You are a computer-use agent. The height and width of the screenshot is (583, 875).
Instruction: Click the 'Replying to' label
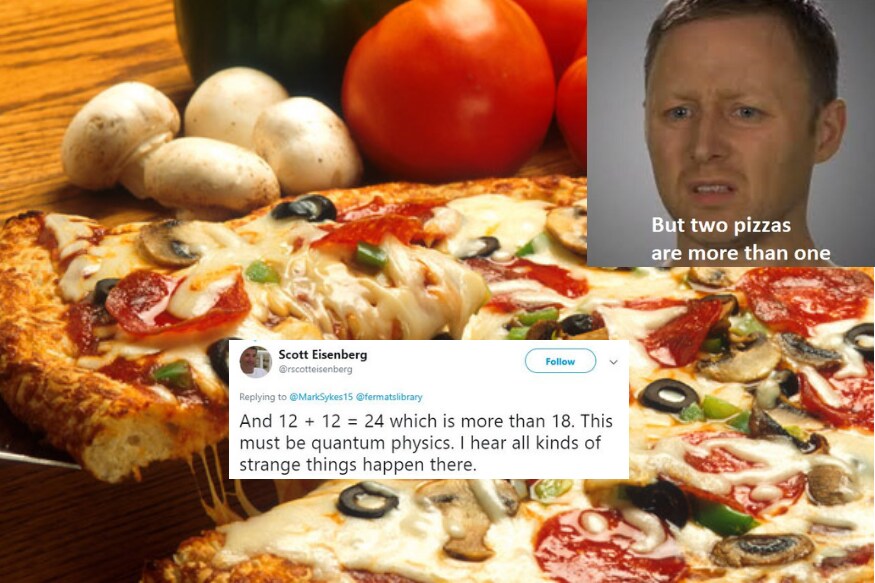tap(263, 397)
